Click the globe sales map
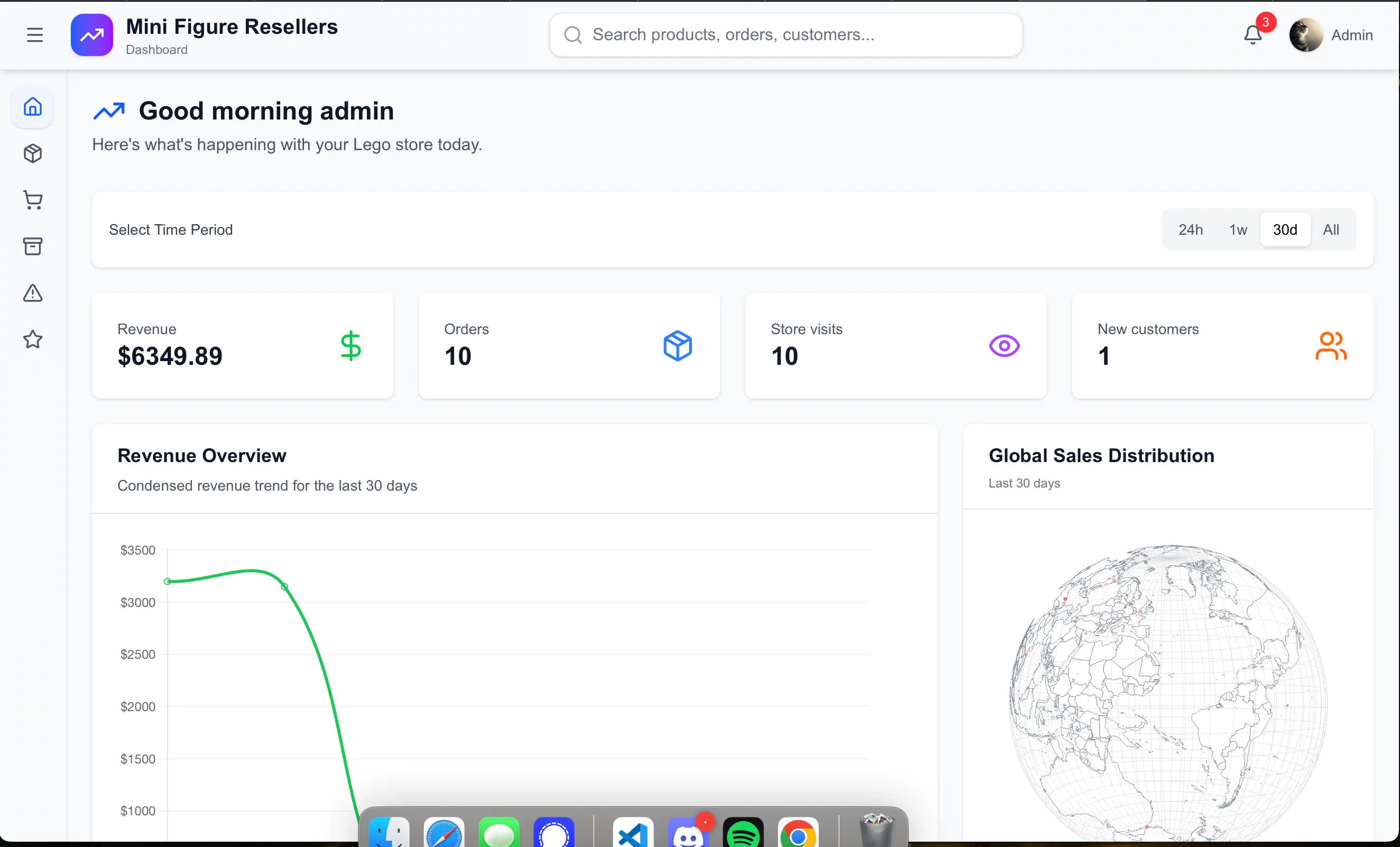This screenshot has height=847, width=1400. pyautogui.click(x=1168, y=693)
